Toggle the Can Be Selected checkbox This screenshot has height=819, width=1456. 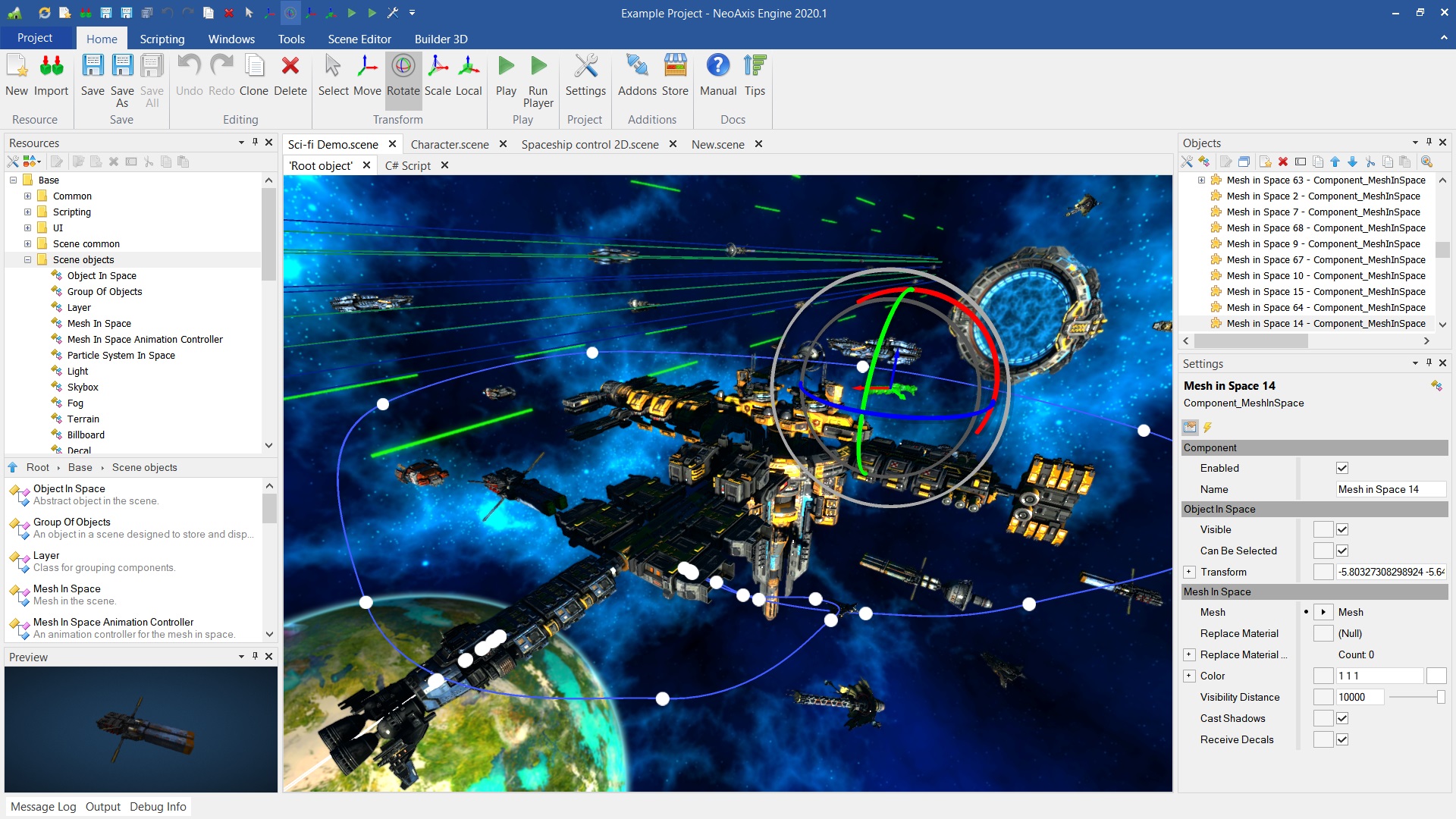pos(1341,551)
